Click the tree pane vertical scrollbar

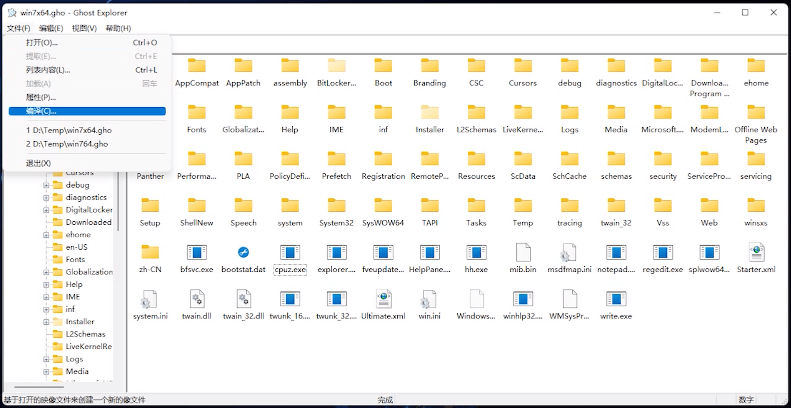[120, 202]
